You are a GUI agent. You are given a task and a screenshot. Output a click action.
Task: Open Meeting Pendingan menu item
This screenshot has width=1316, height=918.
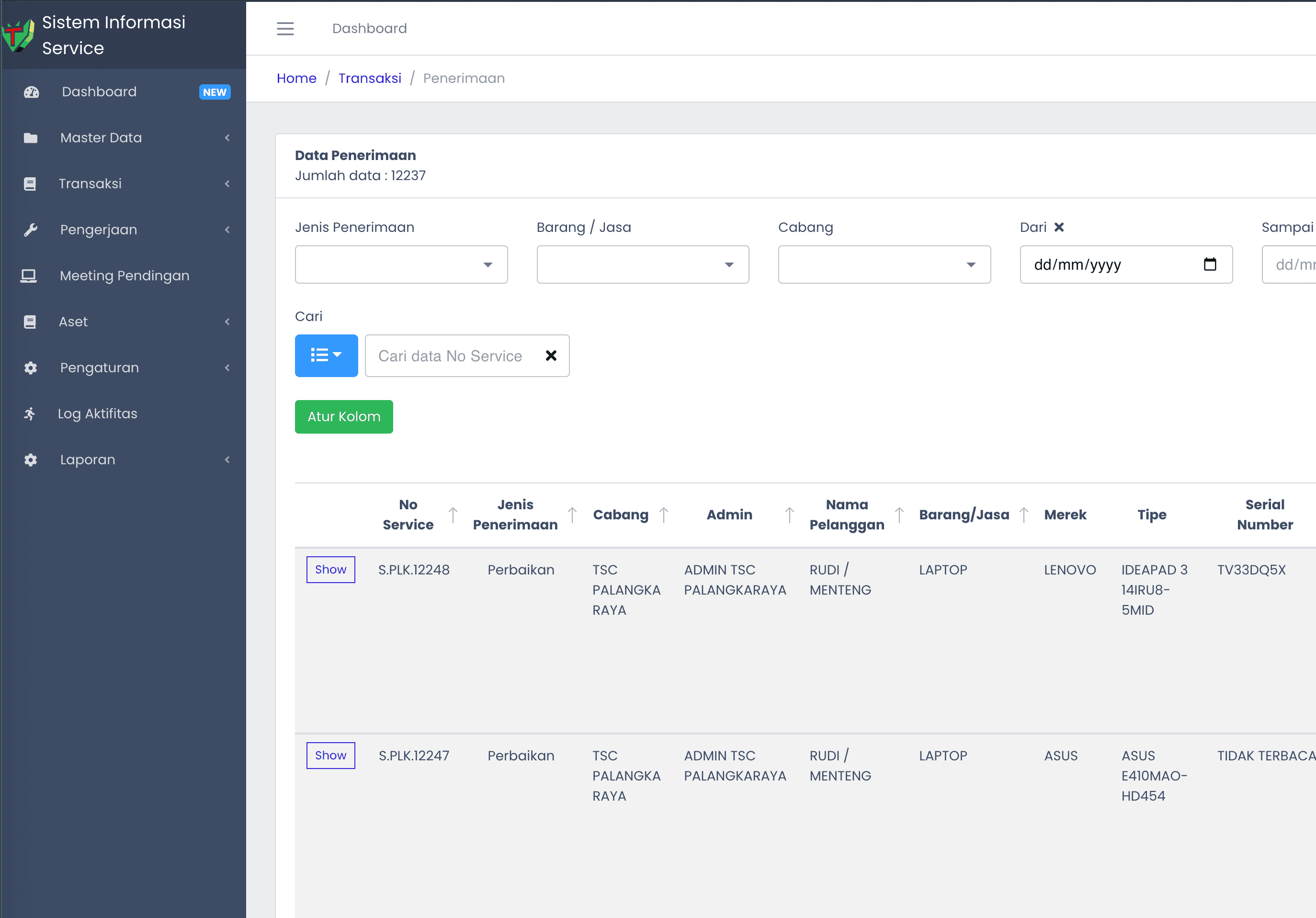125,276
